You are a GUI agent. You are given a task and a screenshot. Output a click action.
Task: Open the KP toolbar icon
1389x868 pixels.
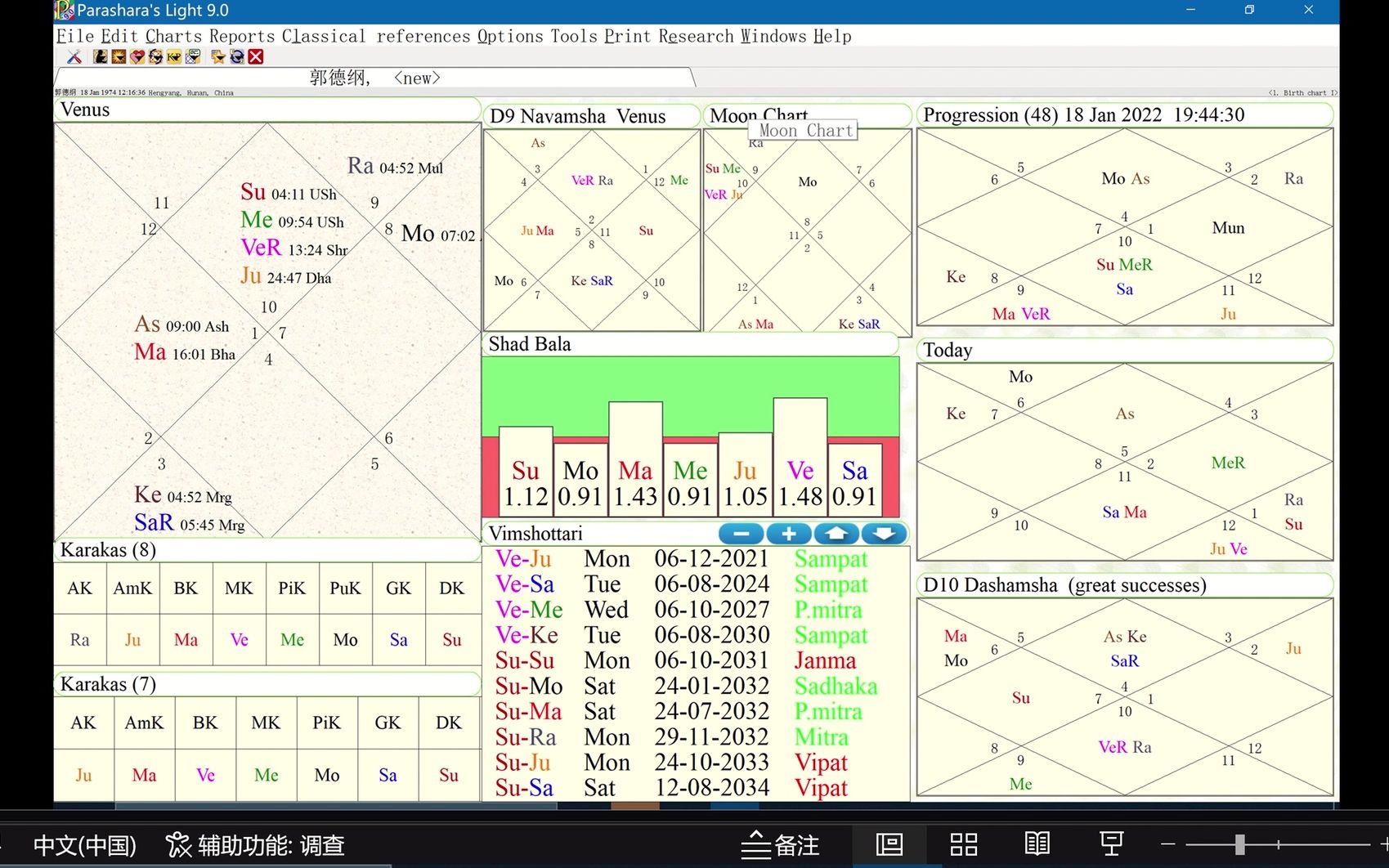(x=174, y=56)
